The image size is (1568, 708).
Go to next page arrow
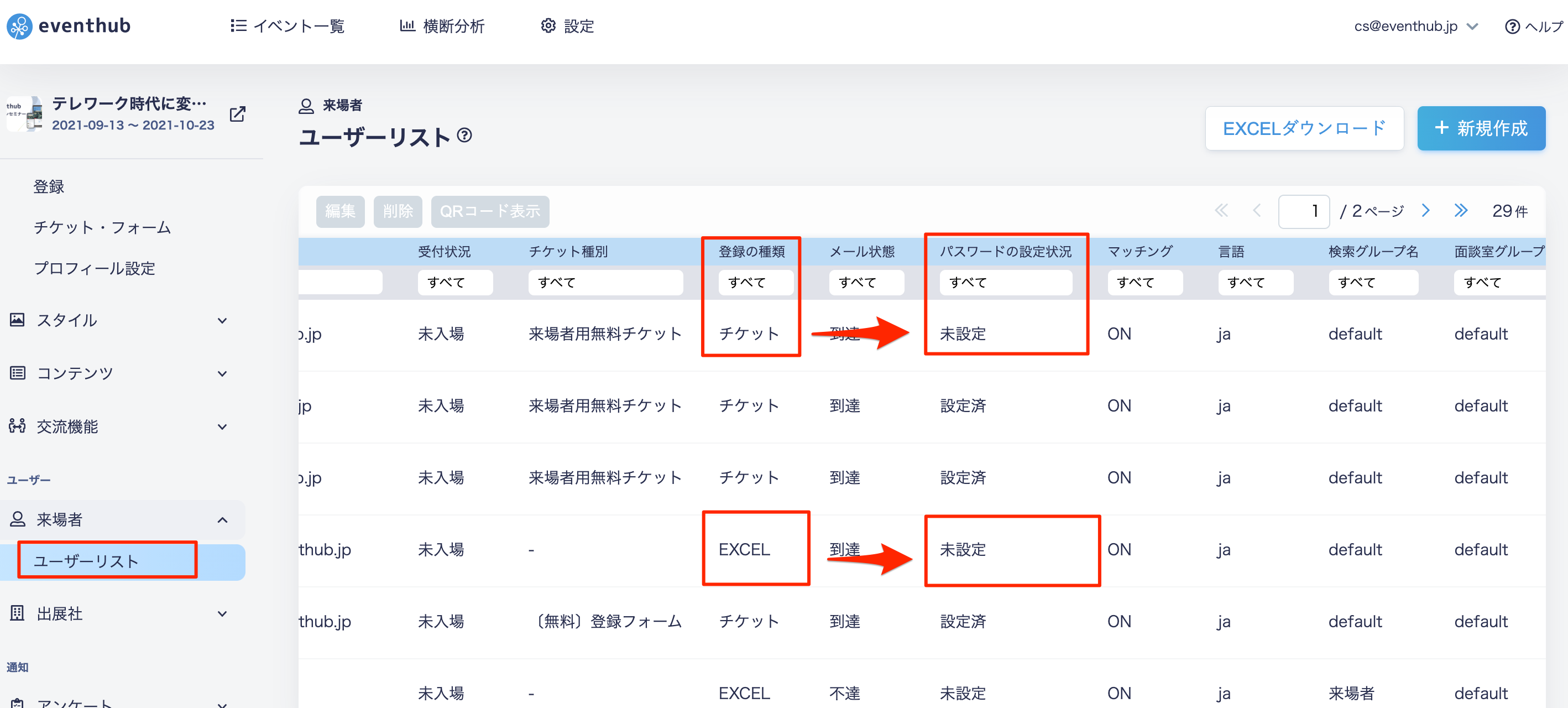click(x=1425, y=211)
